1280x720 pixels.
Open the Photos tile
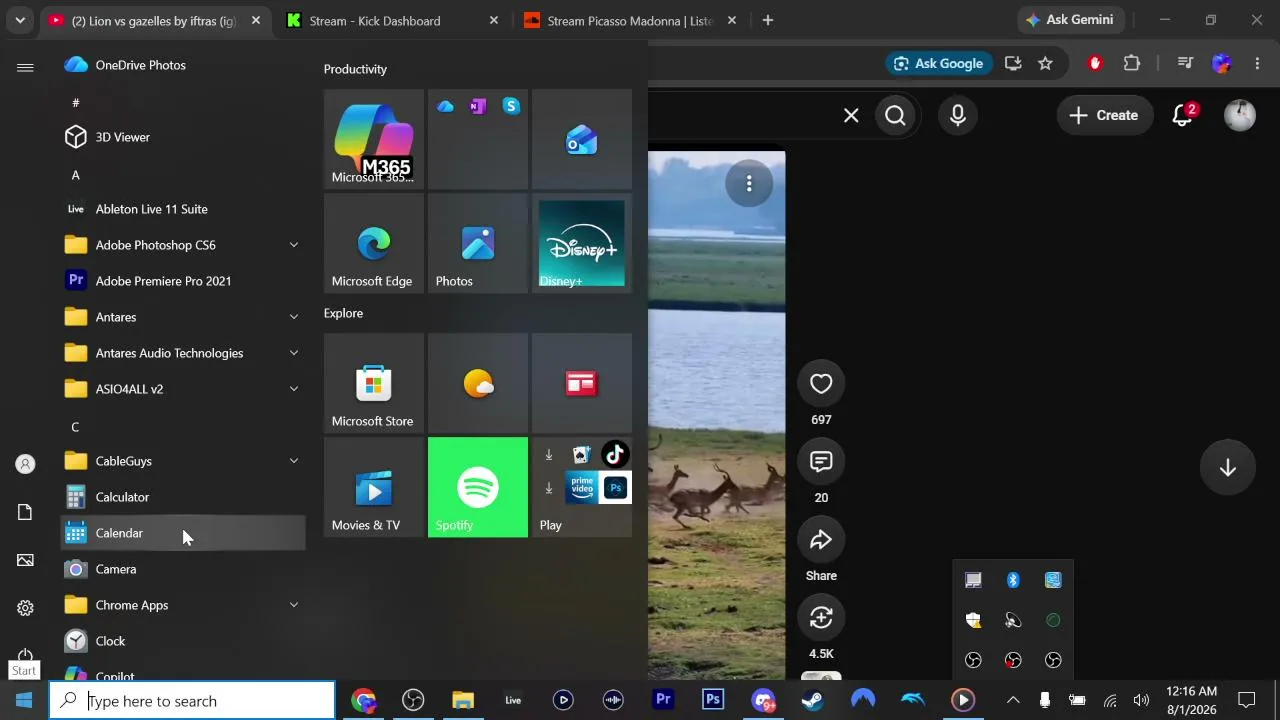coord(478,243)
